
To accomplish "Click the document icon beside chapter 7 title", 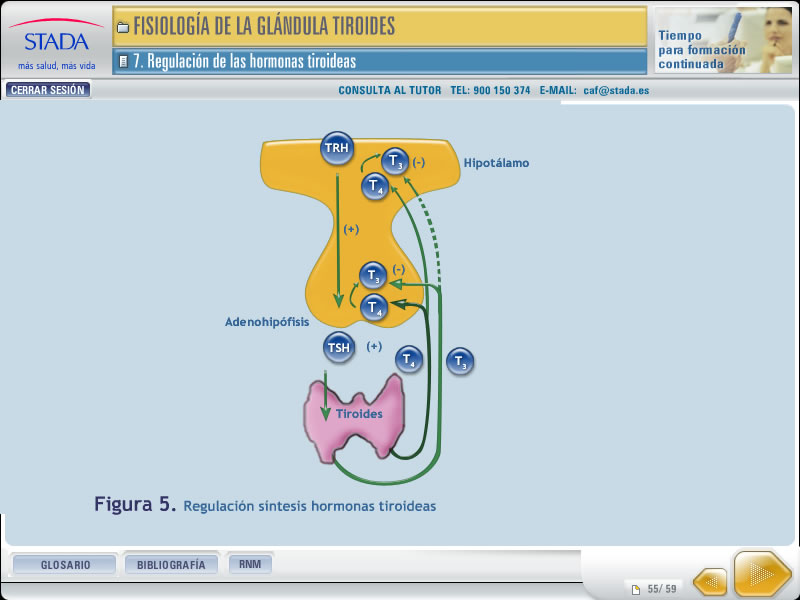I will click(x=123, y=62).
